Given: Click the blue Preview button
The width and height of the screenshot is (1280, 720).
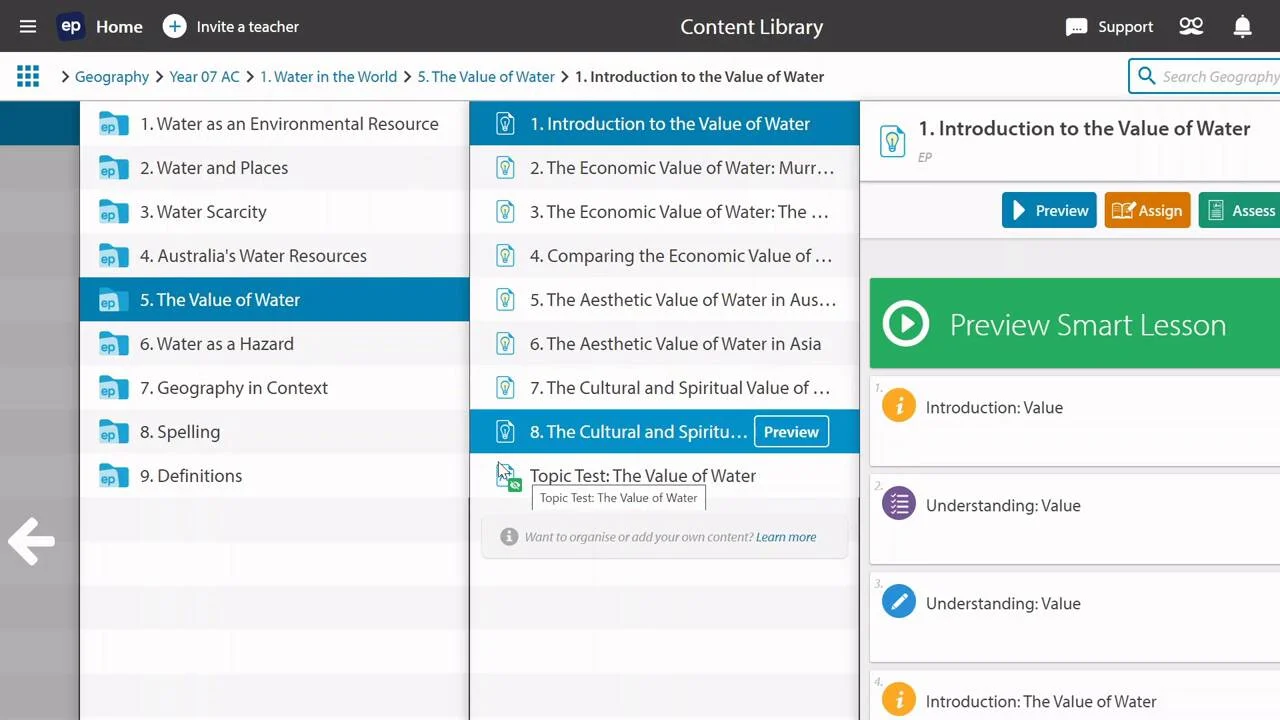Looking at the screenshot, I should (1049, 210).
